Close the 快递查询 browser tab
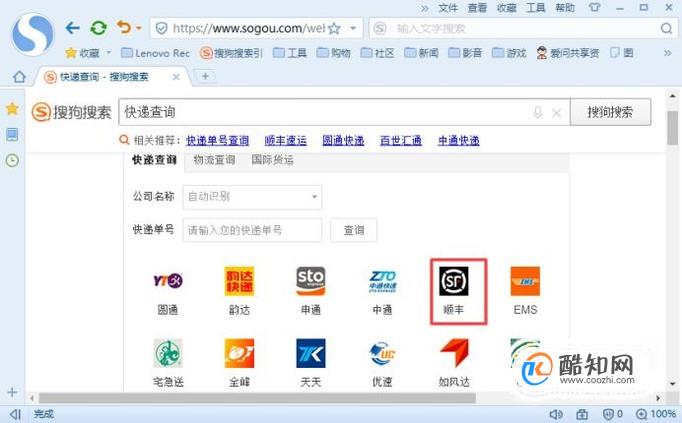682x423 pixels. click(x=176, y=77)
